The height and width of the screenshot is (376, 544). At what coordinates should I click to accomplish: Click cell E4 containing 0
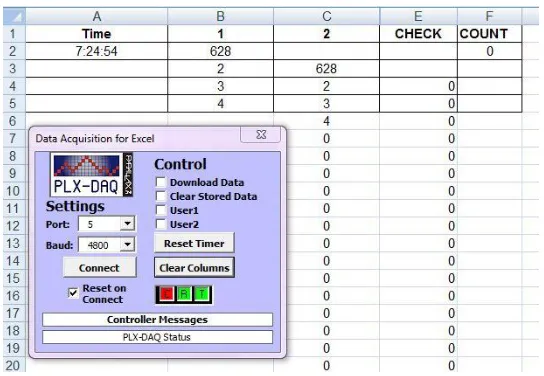coord(418,86)
